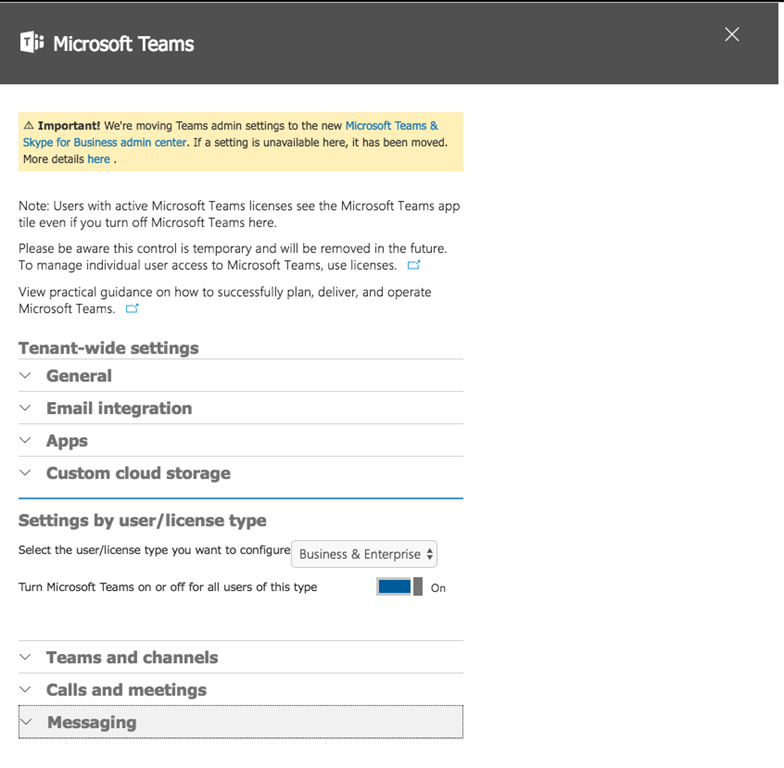Expand the Email integration section chevron

[x=25, y=408]
